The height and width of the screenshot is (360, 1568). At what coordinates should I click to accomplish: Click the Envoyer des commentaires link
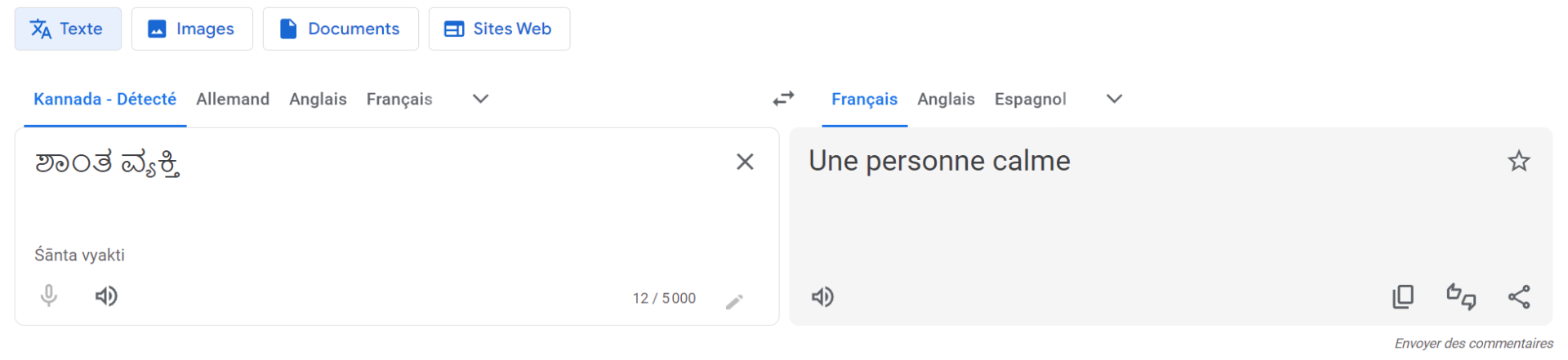coord(1473,344)
